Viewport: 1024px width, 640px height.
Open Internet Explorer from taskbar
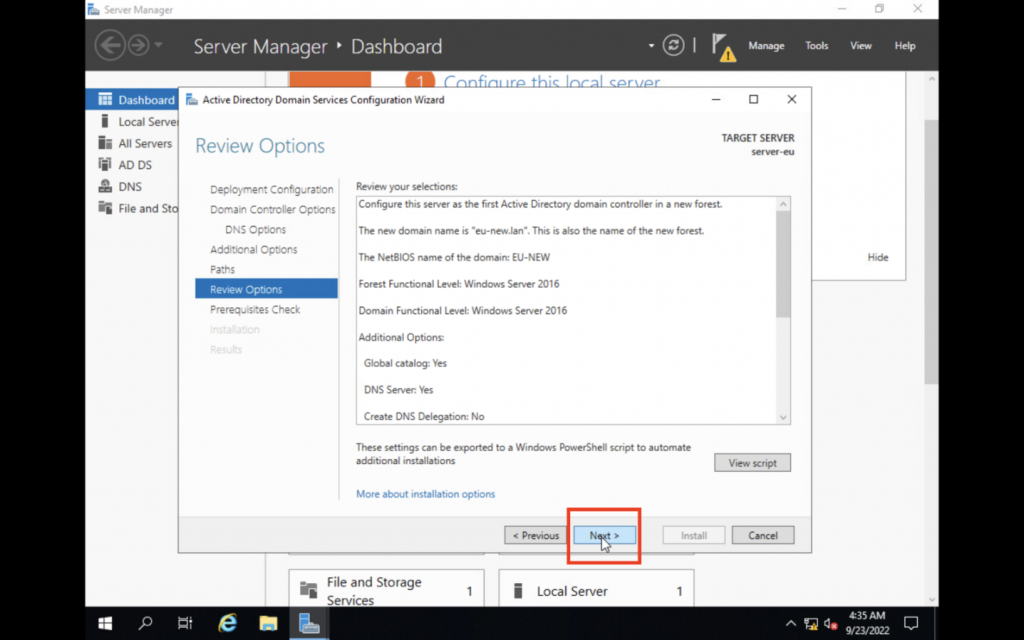[228, 623]
